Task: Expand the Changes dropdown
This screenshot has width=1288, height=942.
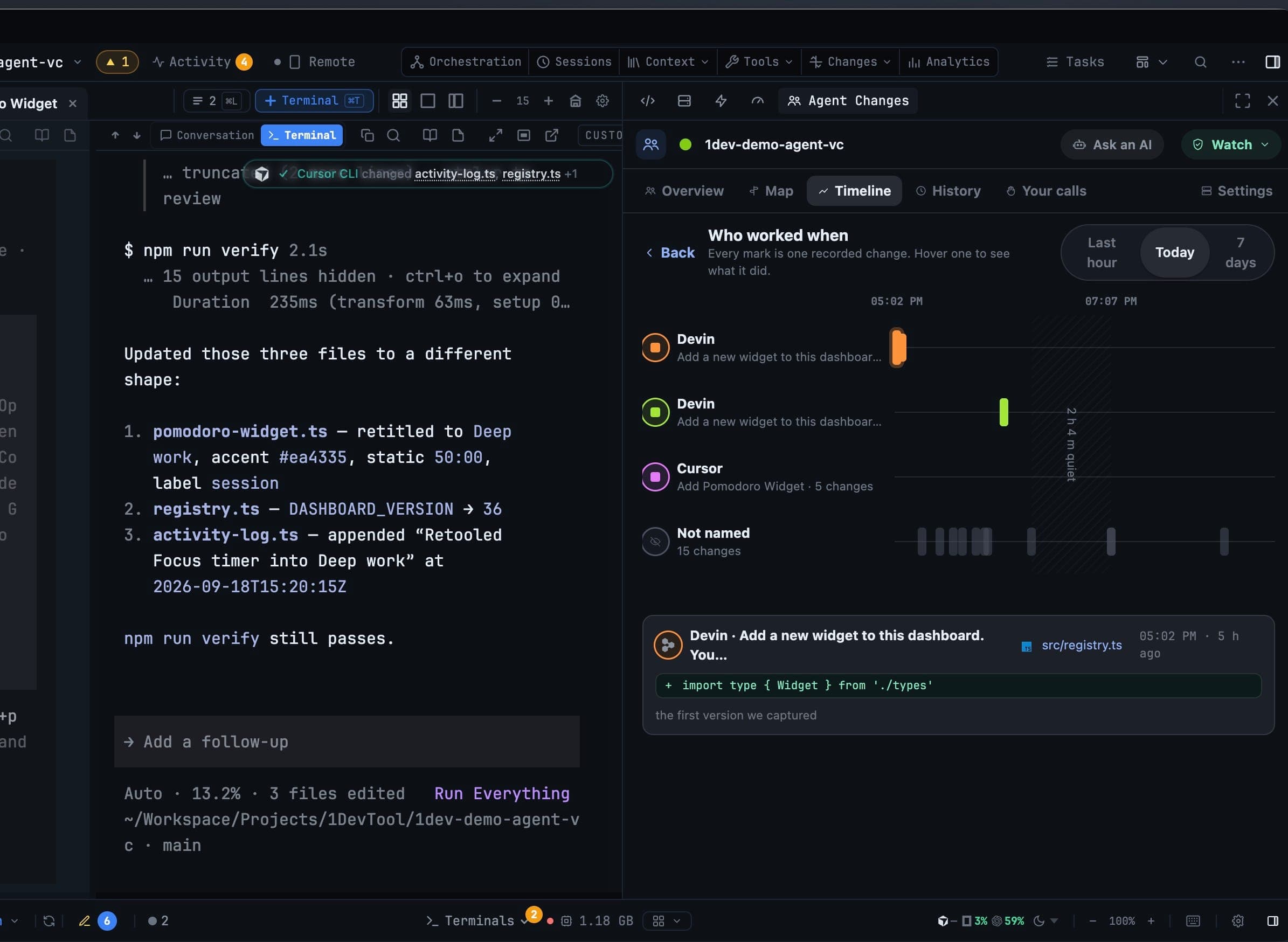Action: coord(850,61)
